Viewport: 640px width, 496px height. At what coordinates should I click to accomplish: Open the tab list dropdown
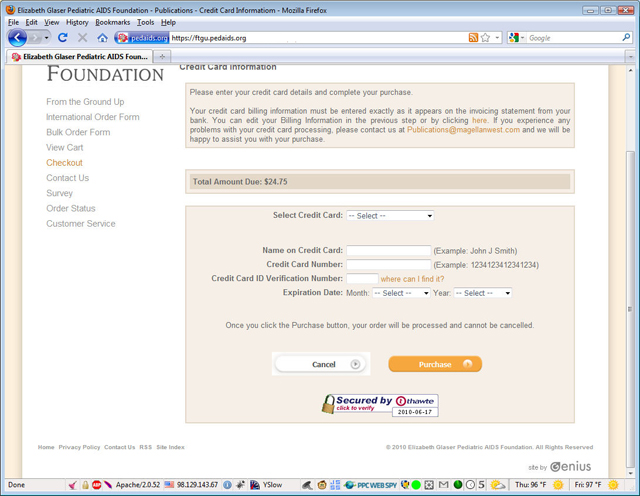tap(631, 57)
